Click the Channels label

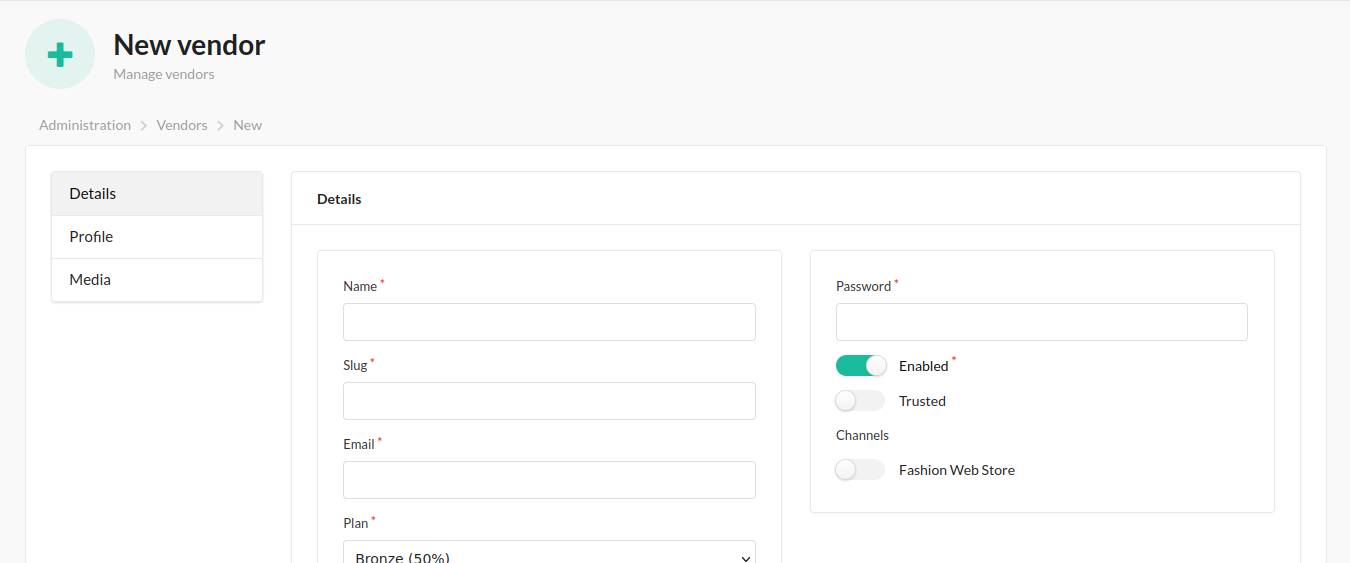click(x=862, y=435)
